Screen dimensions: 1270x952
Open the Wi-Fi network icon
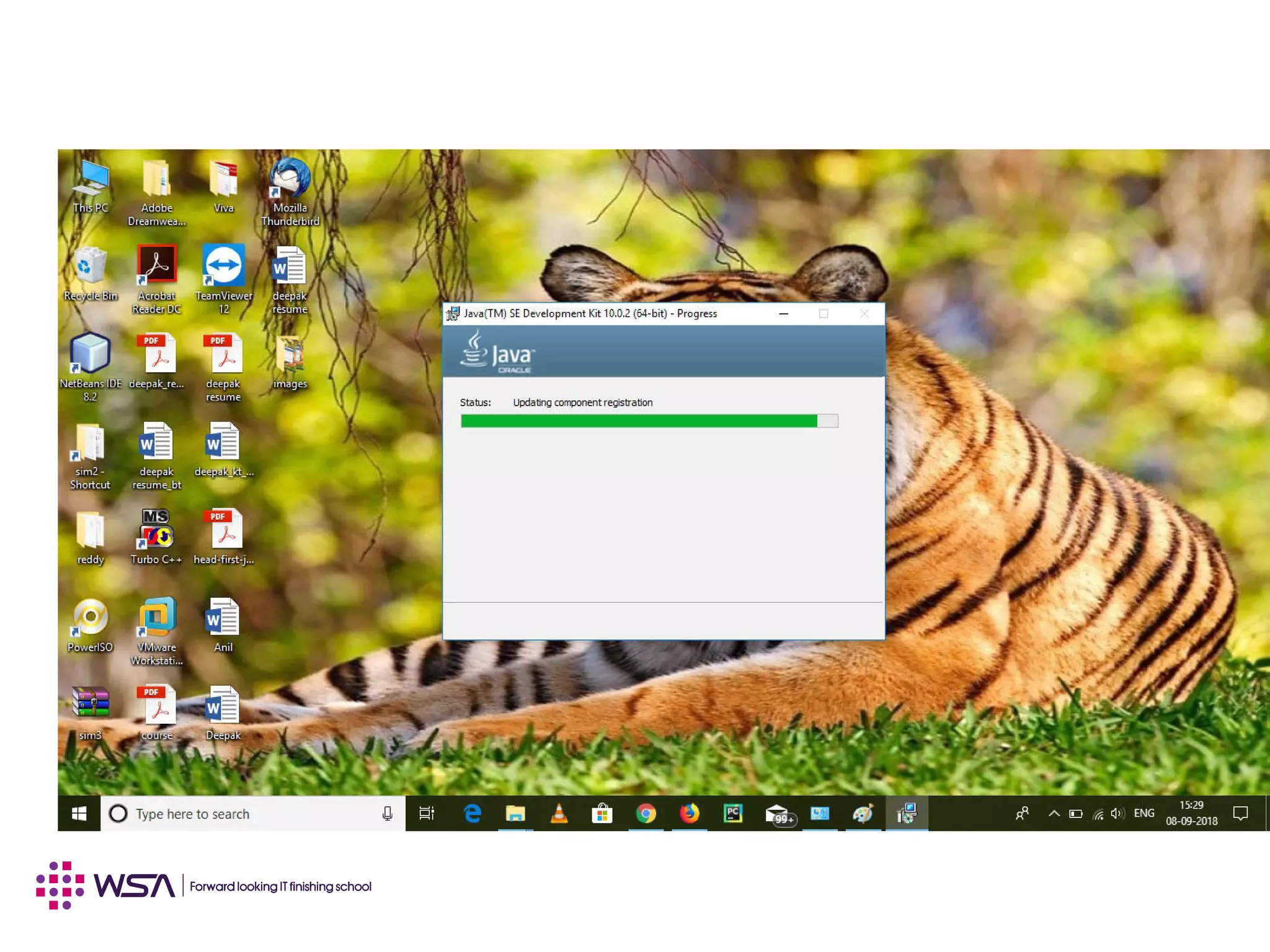point(1098,814)
